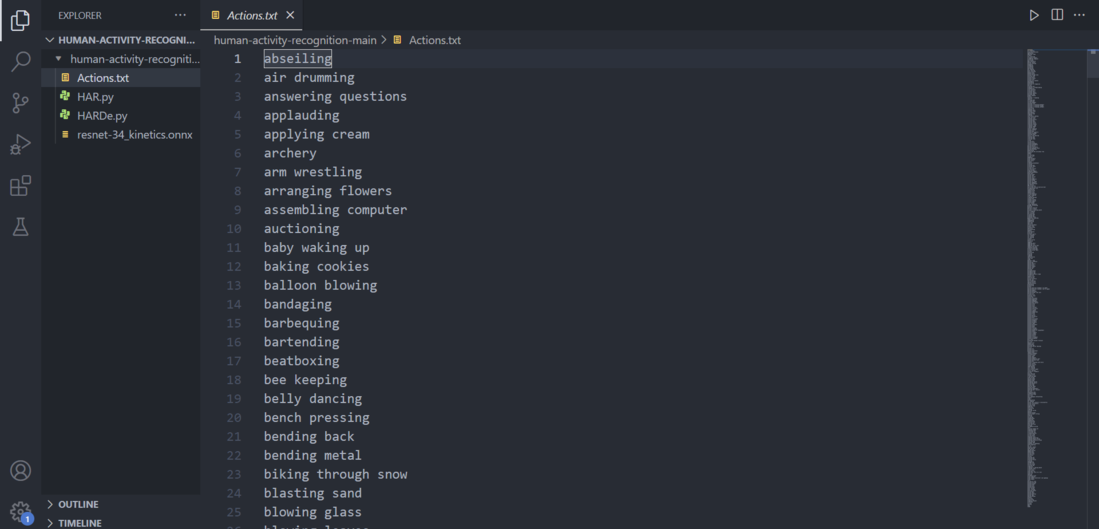The image size is (1099, 529).
Task: Click on 'beatboxing' line
Action: [x=301, y=362]
